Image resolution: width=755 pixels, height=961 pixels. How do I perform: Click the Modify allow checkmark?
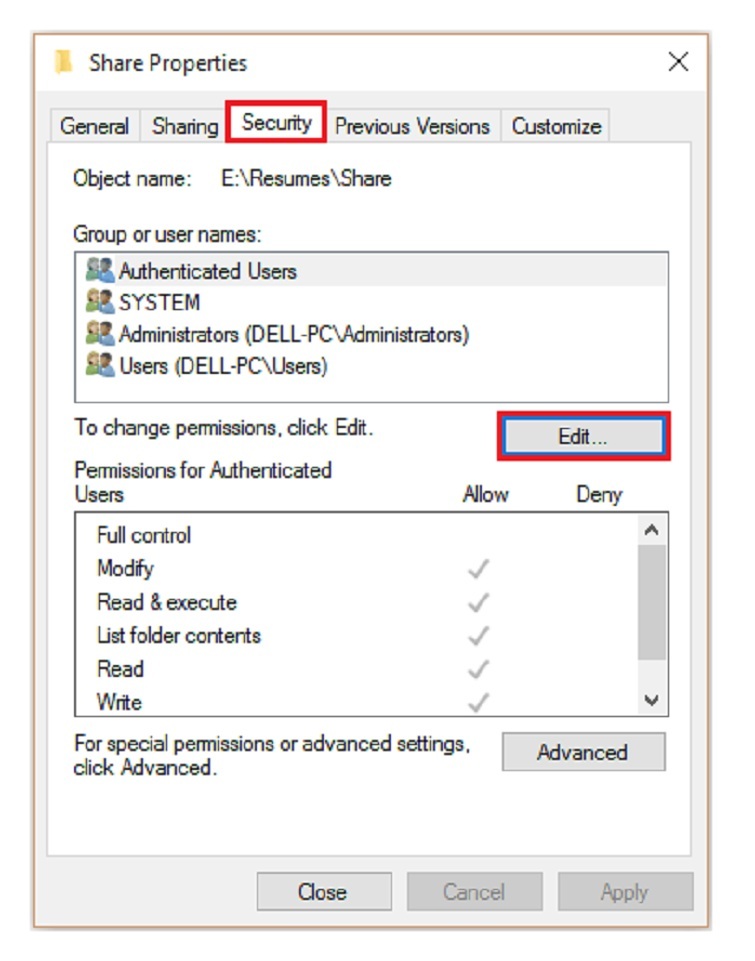click(479, 569)
